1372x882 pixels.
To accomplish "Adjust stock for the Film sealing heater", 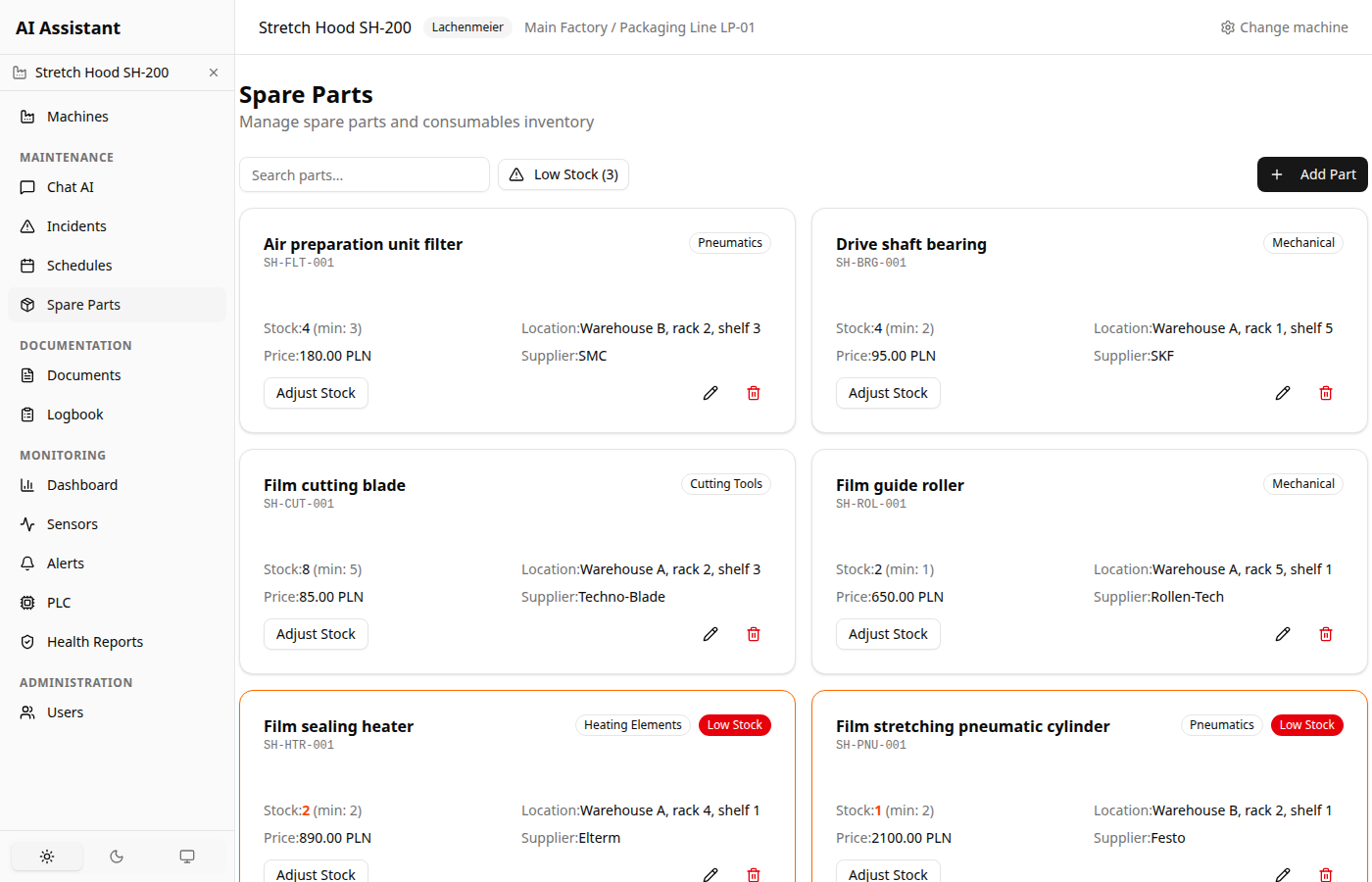I will click(x=316, y=874).
